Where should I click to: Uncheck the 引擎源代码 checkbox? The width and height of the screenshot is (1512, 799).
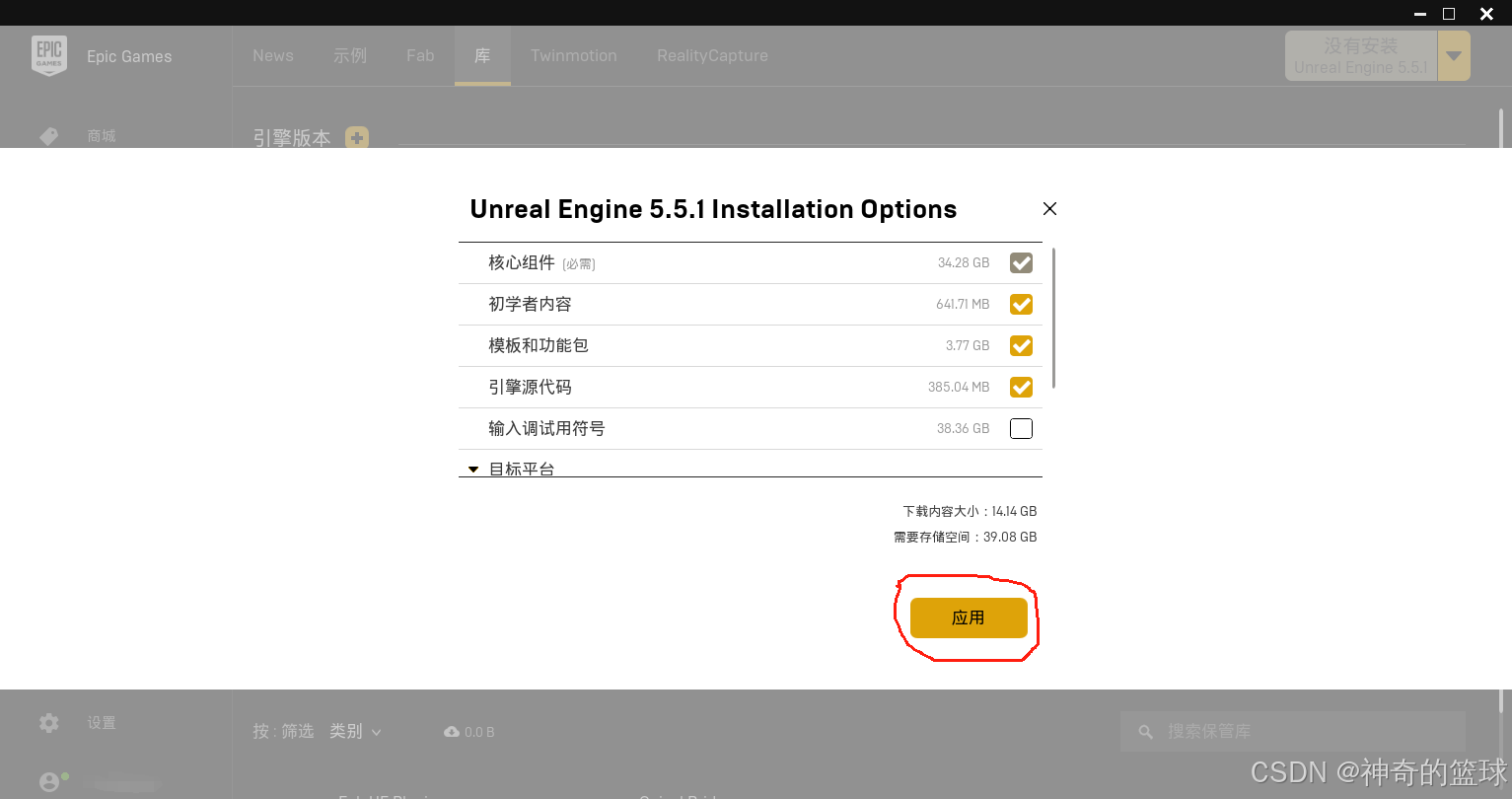(x=1021, y=388)
